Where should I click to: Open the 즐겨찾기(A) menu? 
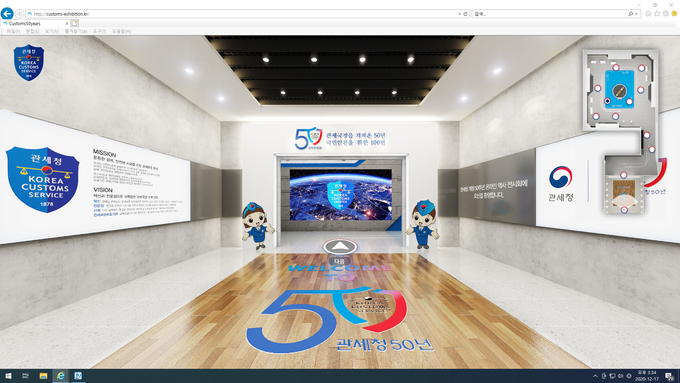(x=76, y=31)
